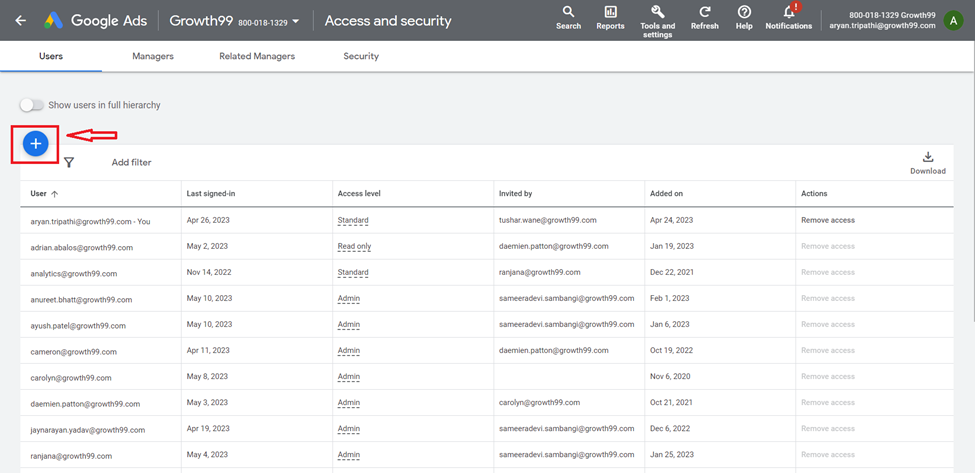975x473 pixels.
Task: Click Access and security page title
Action: point(388,21)
